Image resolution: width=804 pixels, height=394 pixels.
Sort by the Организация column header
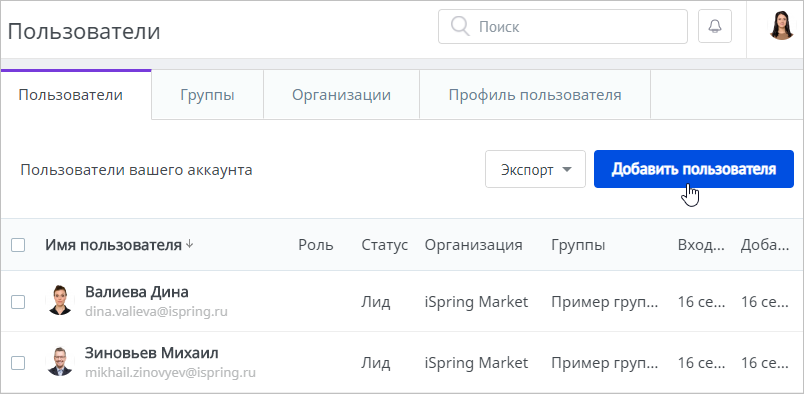(473, 245)
